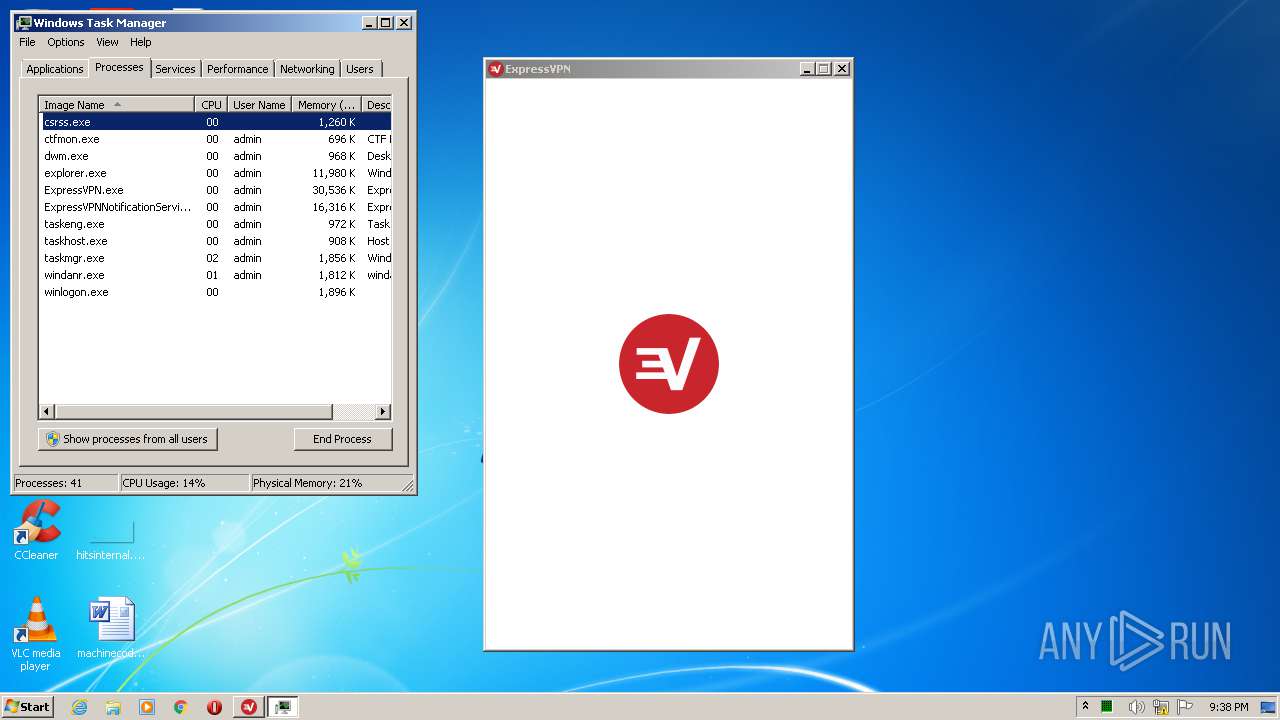Select the ExpressVPN.exe process
This screenshot has width=1280, height=720.
[215, 190]
